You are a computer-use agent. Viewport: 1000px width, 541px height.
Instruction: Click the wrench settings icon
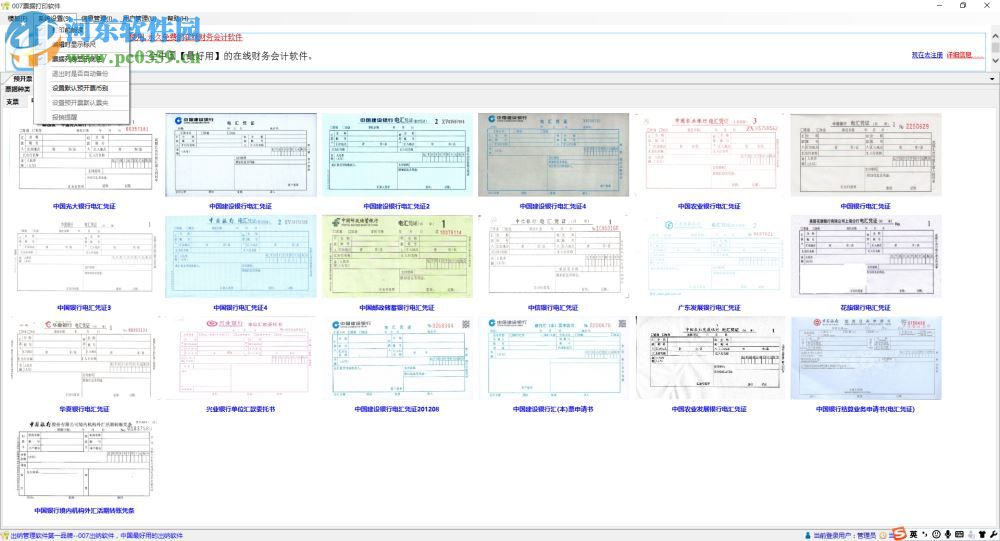993,535
